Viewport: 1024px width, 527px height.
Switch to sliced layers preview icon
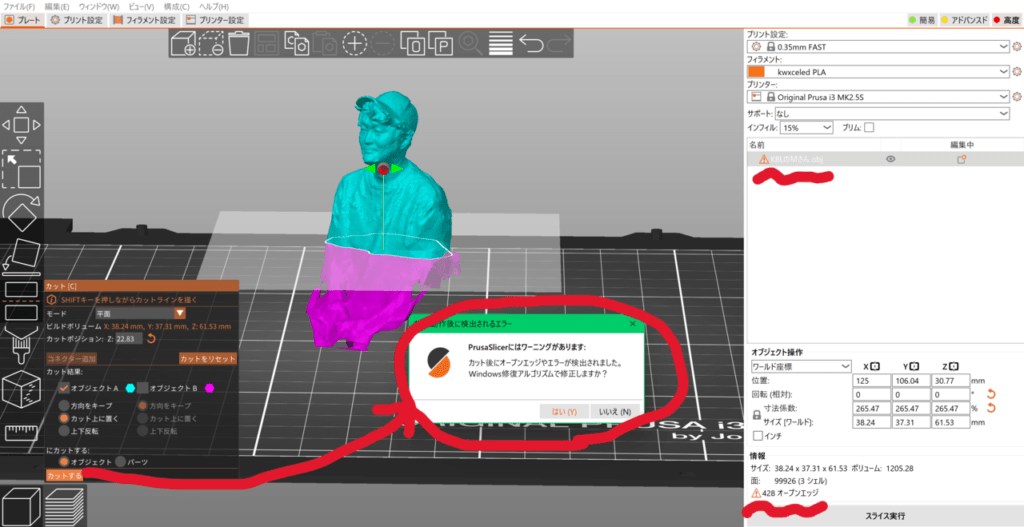click(x=65, y=505)
